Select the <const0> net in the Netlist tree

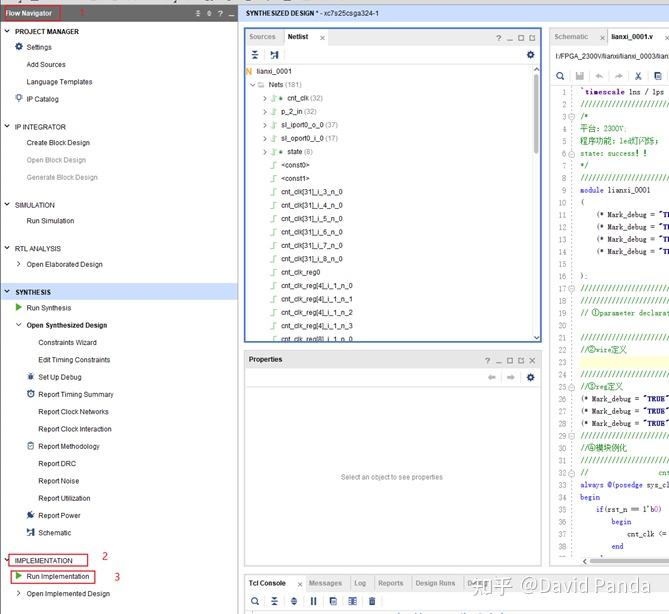click(x=295, y=165)
